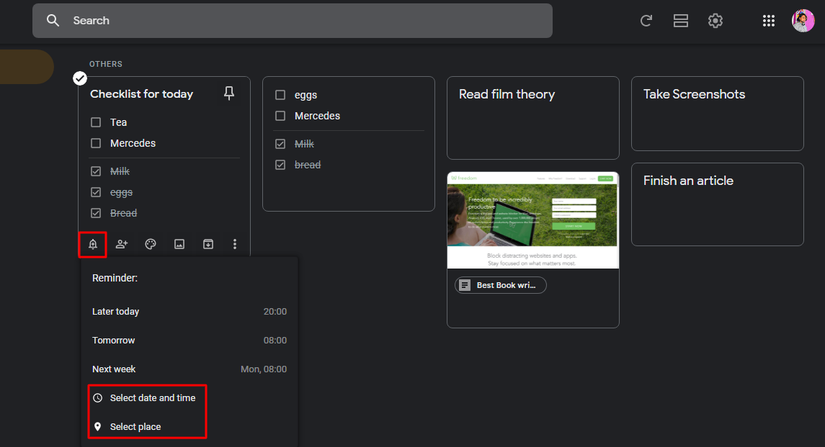The image size is (825, 447).
Task: Check eggs in the untitled list note
Action: click(x=280, y=95)
